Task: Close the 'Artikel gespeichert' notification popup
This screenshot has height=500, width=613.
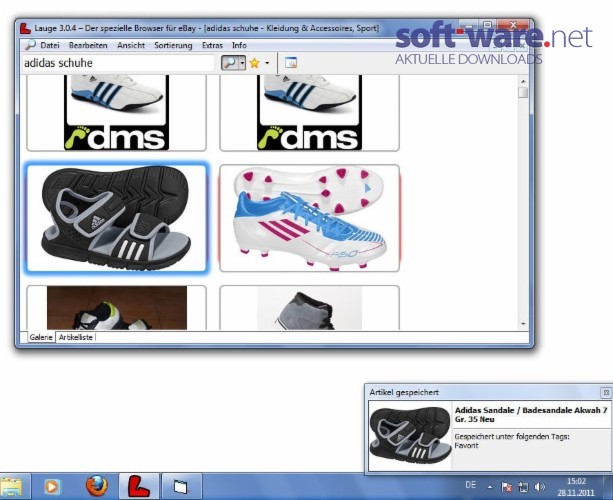Action: (606, 392)
